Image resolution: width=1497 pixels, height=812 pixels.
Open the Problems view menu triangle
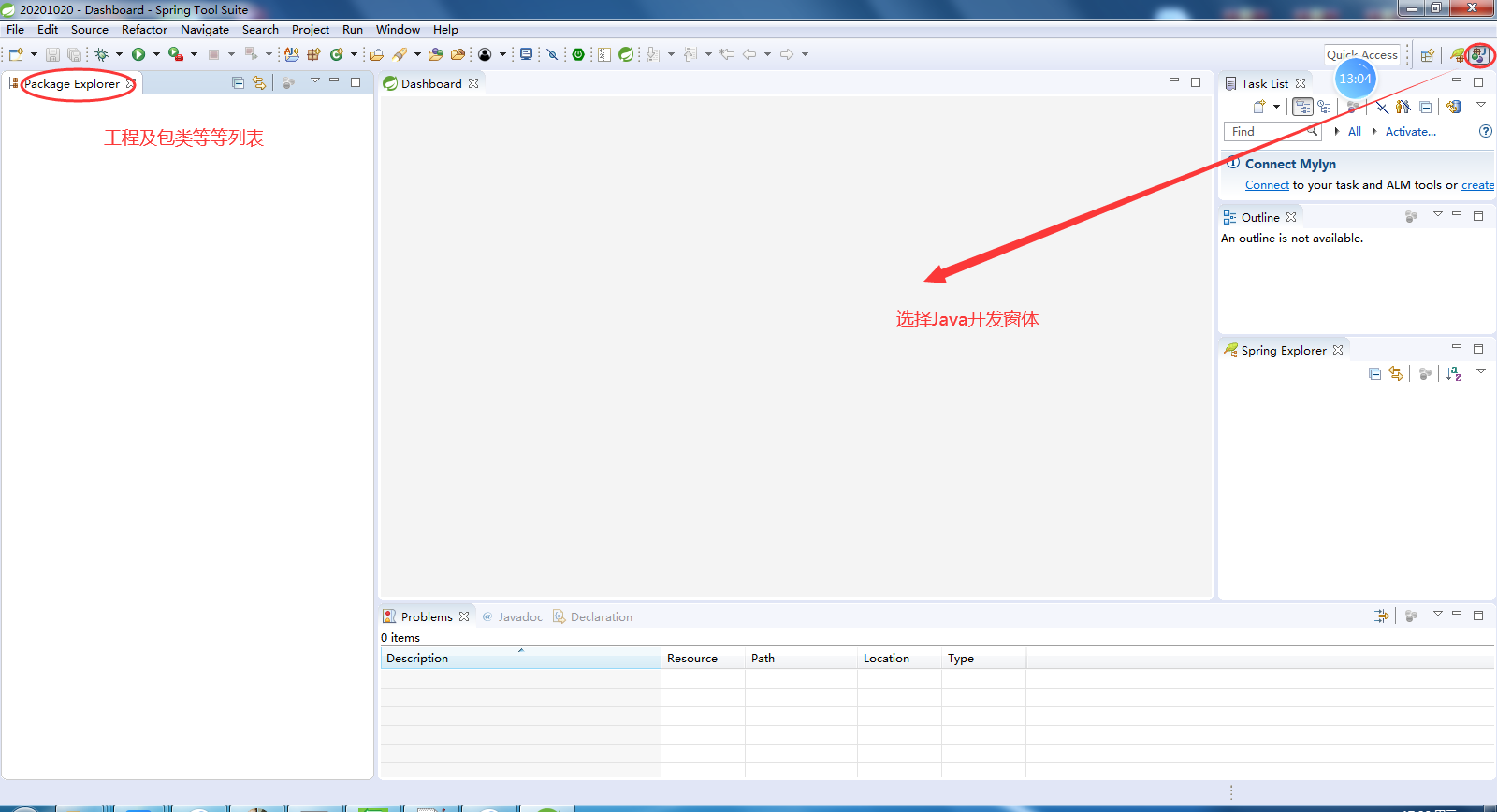[x=1438, y=614]
